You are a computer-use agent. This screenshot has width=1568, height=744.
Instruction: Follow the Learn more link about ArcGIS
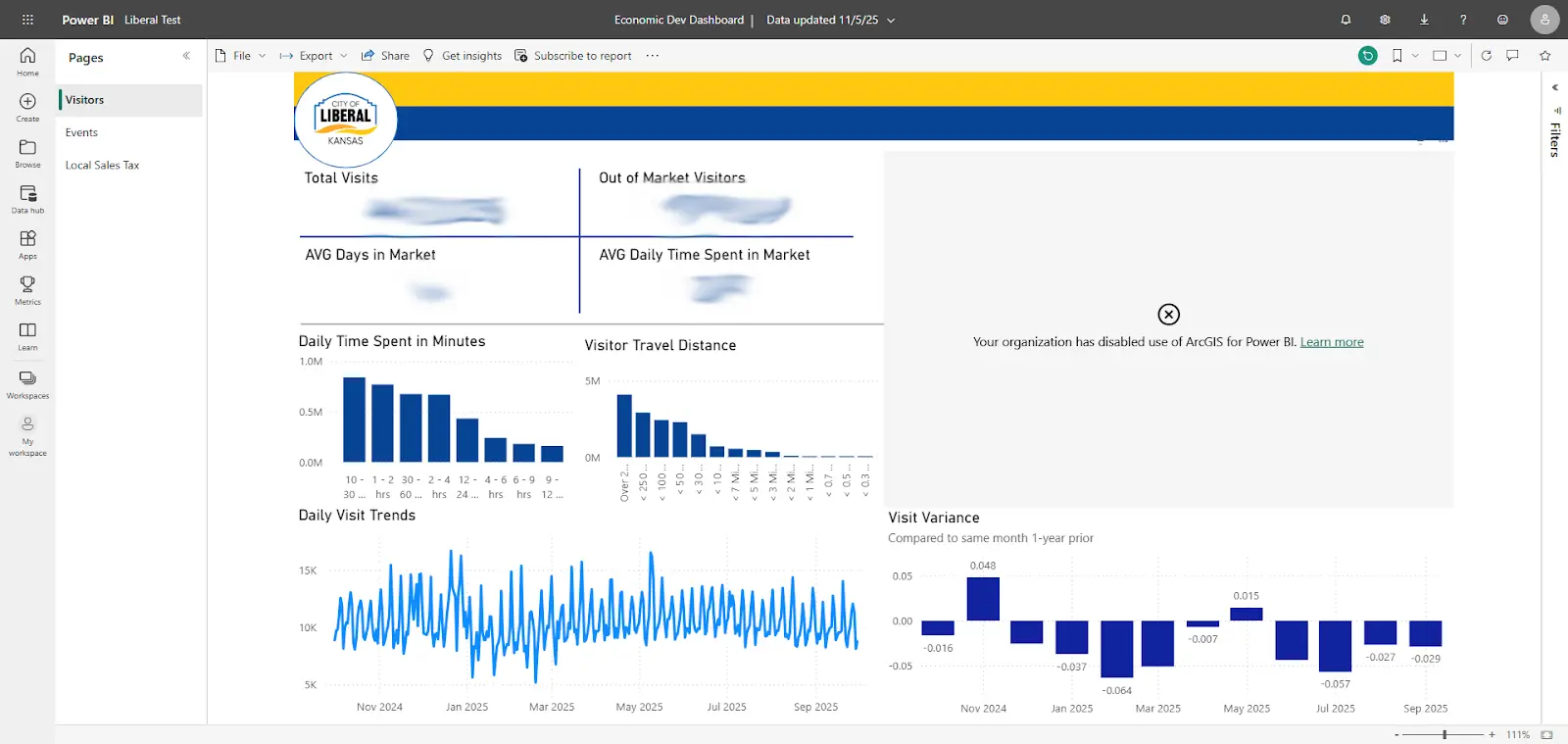click(1332, 342)
